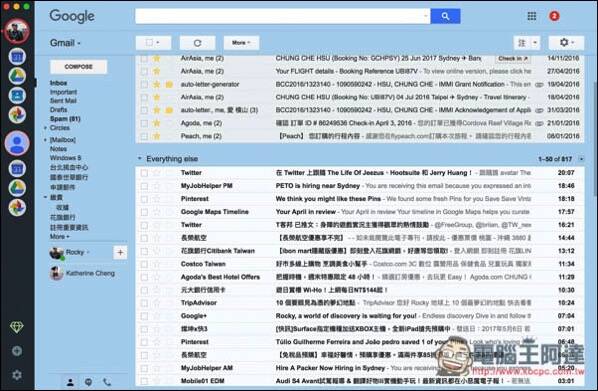Open the Spam (81) folder
Screen dimensions: 598x391
click(65, 119)
